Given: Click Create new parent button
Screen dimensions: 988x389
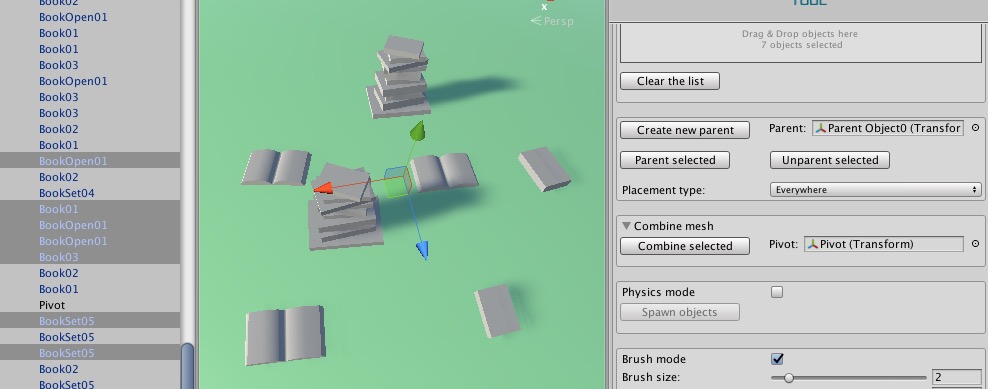Looking at the screenshot, I should pyautogui.click(x=685, y=130).
